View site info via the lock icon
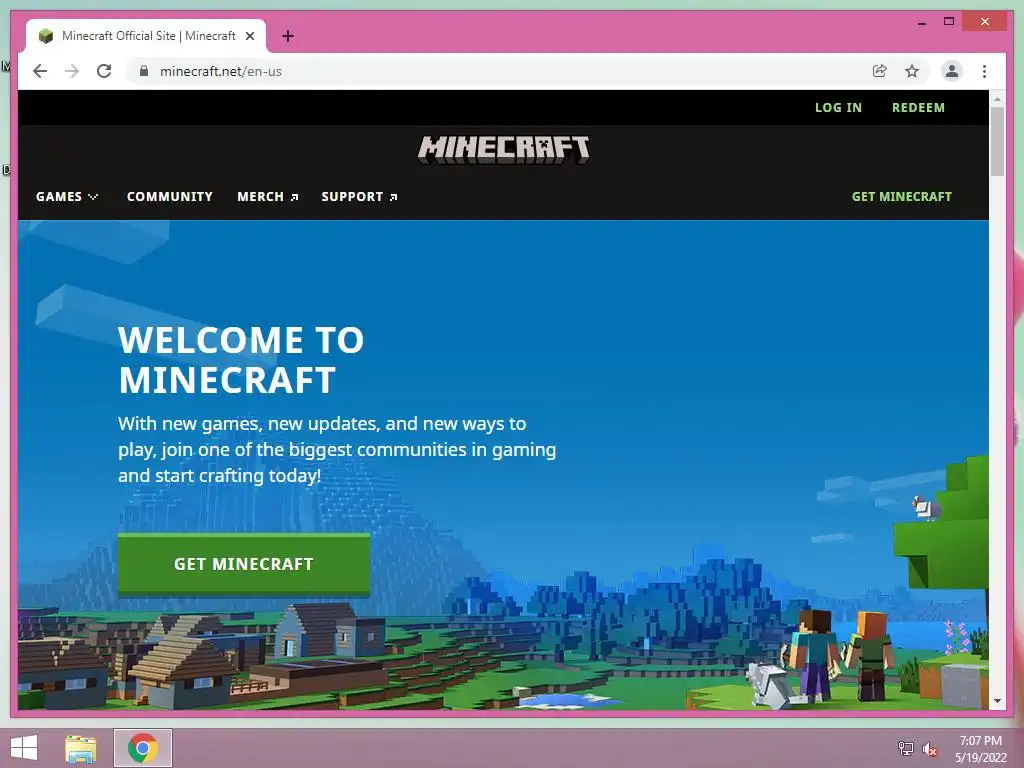This screenshot has height=768, width=1024. coord(144,71)
